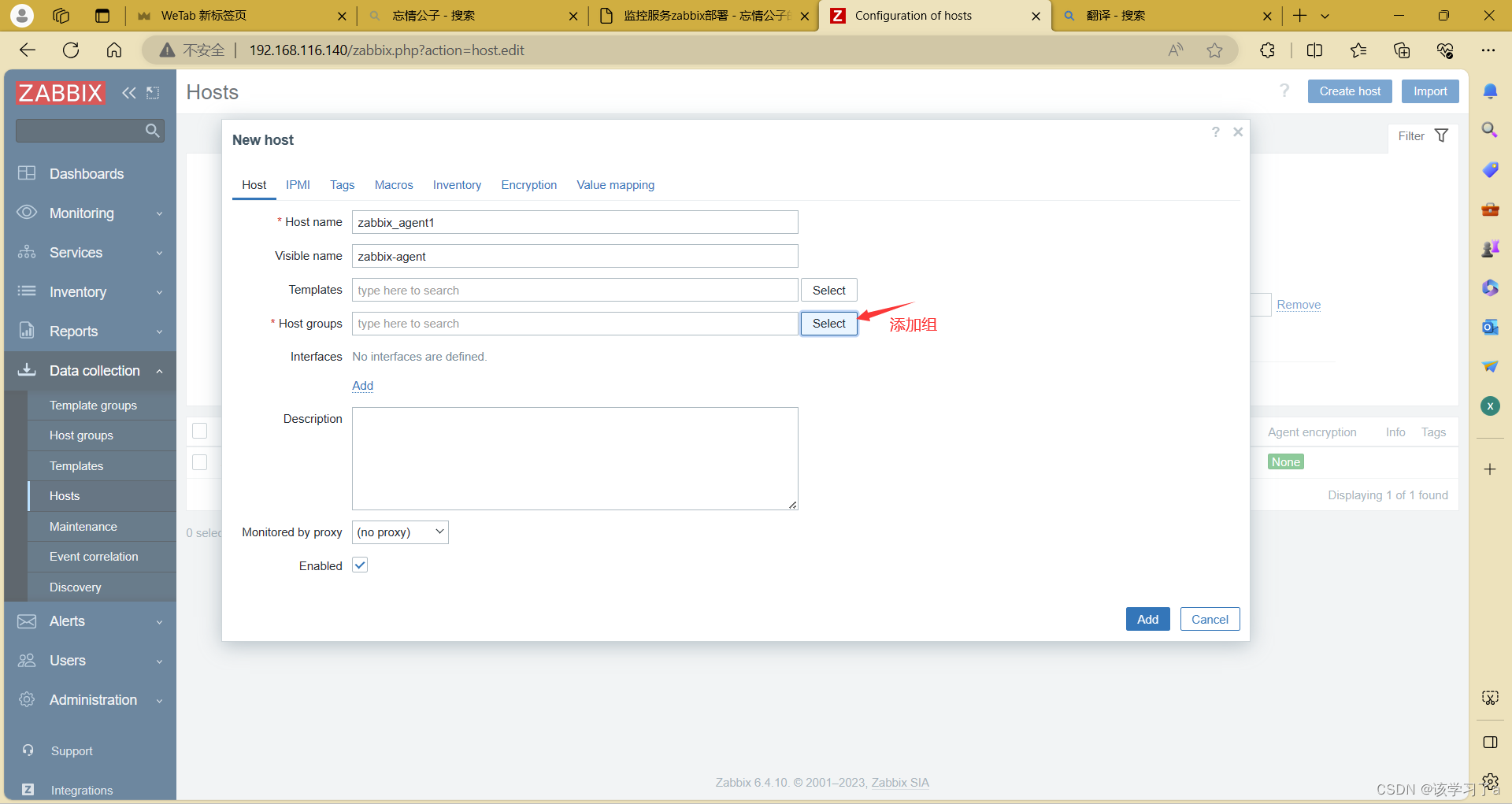Click the sidebar search magnifier icon
The width and height of the screenshot is (1512, 804).
152,131
